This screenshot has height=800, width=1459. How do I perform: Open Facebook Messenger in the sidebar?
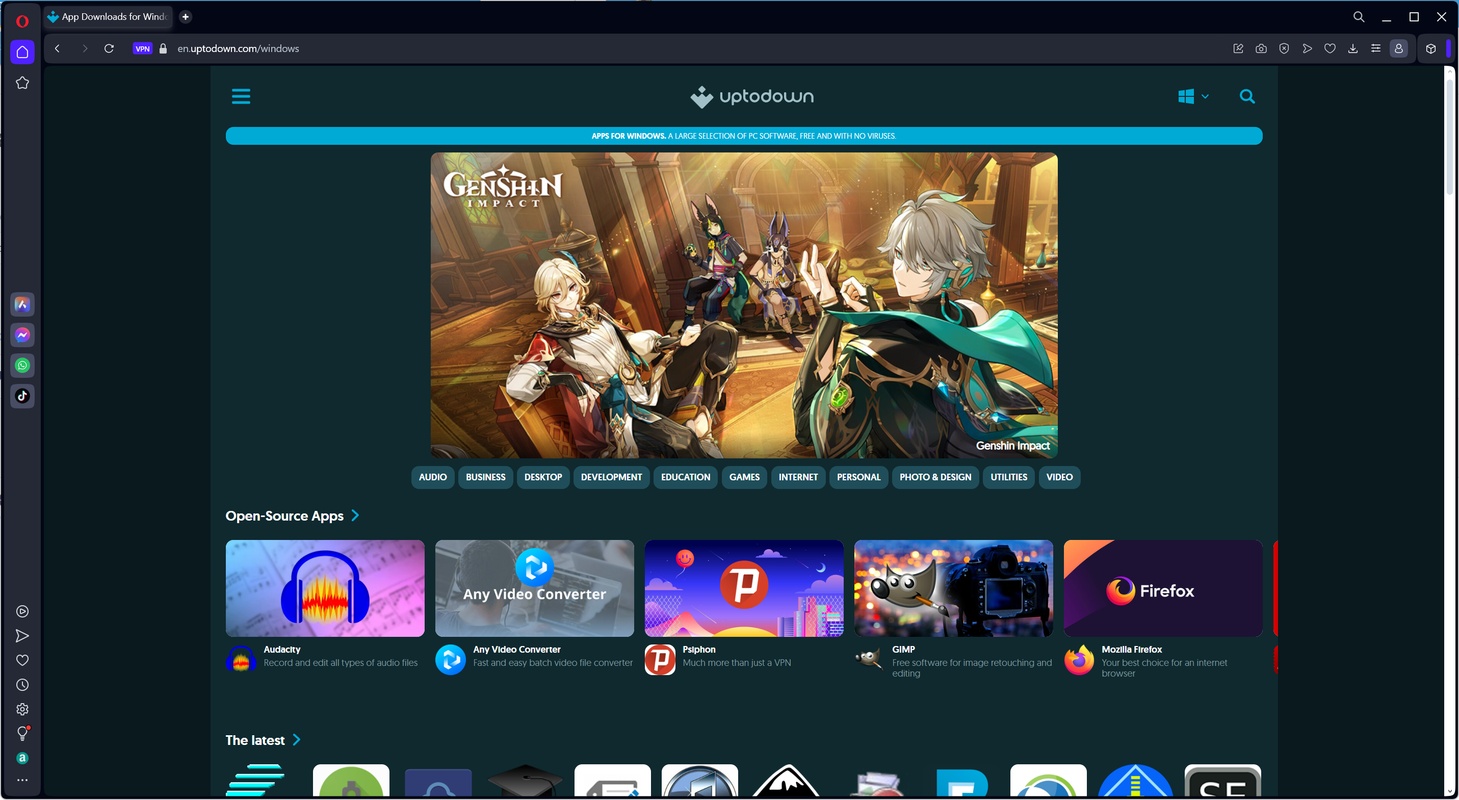pos(22,335)
